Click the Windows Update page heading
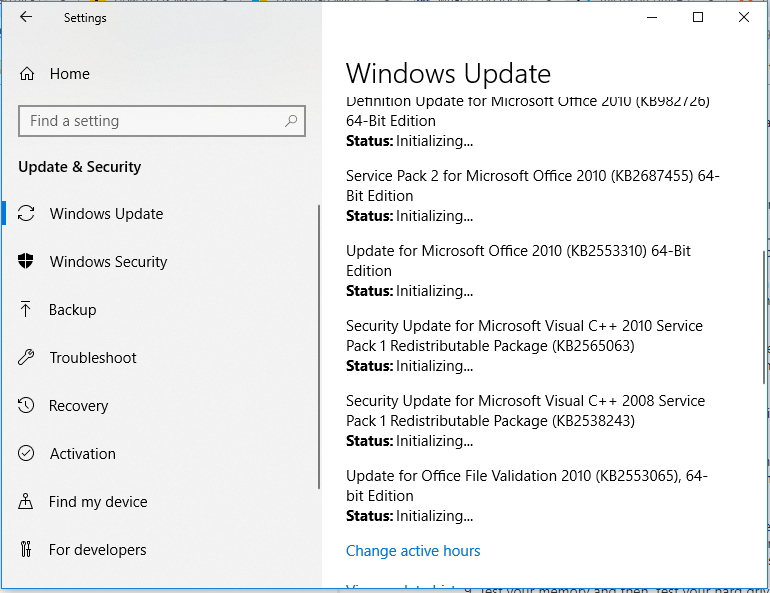Viewport: 770px width, 593px height. pos(448,74)
